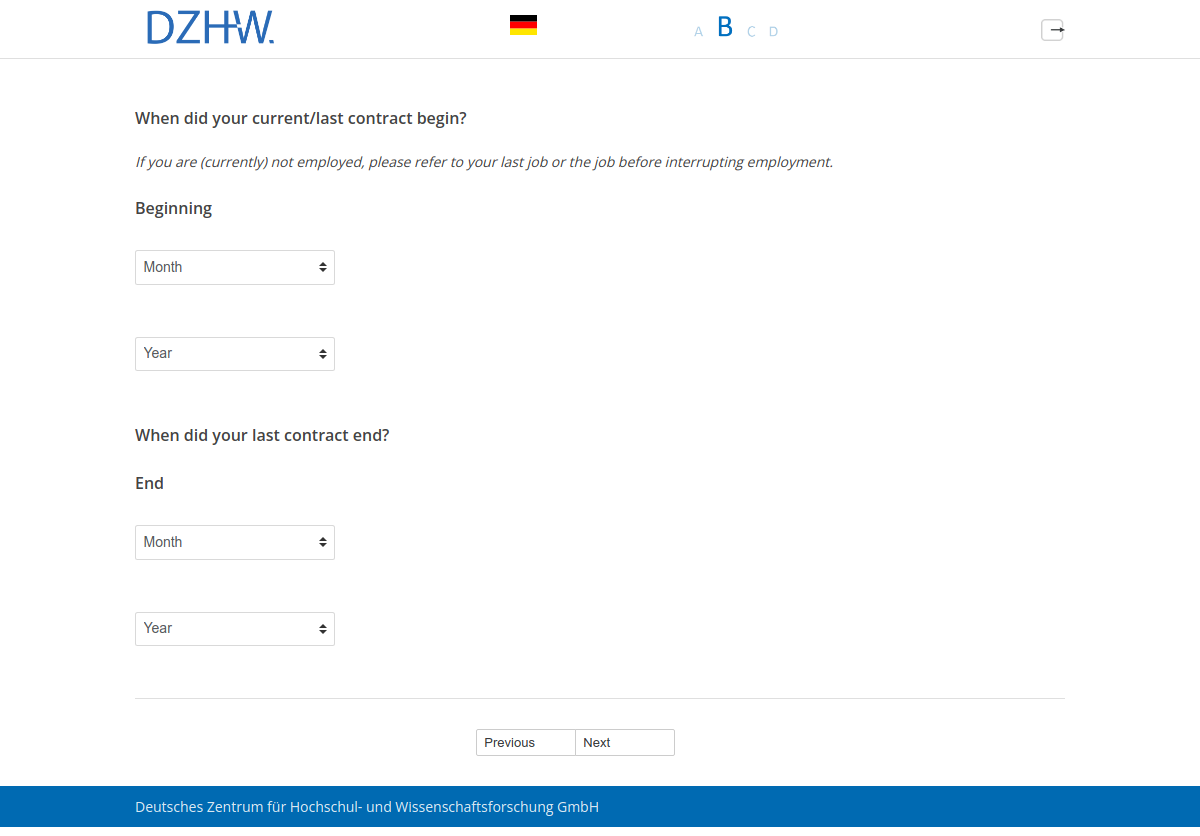Choose font size C
Image resolution: width=1200 pixels, height=836 pixels.
pos(751,32)
